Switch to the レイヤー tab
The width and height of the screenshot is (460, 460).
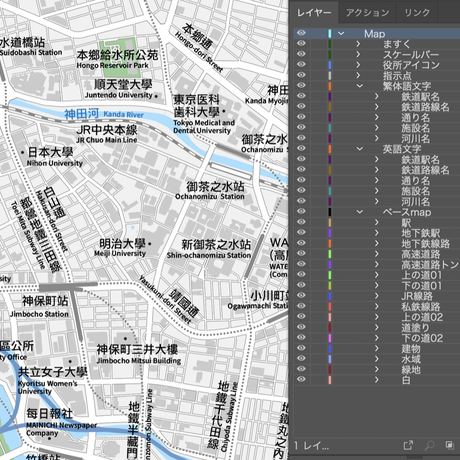click(x=314, y=13)
